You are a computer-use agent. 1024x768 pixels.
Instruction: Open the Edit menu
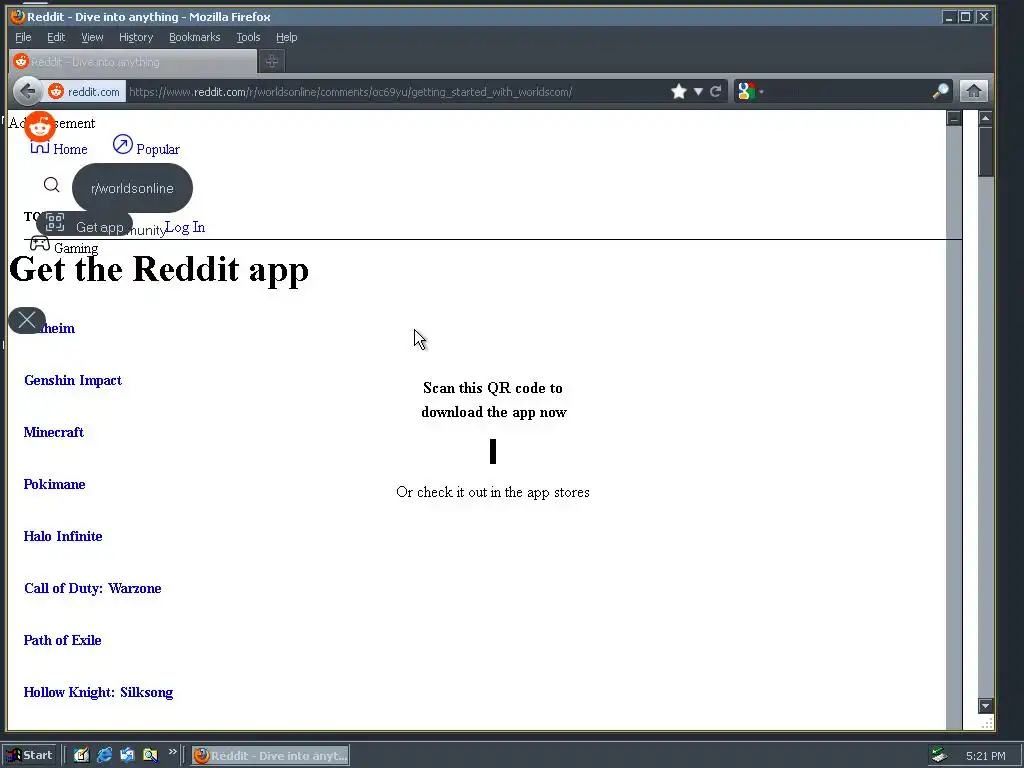click(x=56, y=37)
